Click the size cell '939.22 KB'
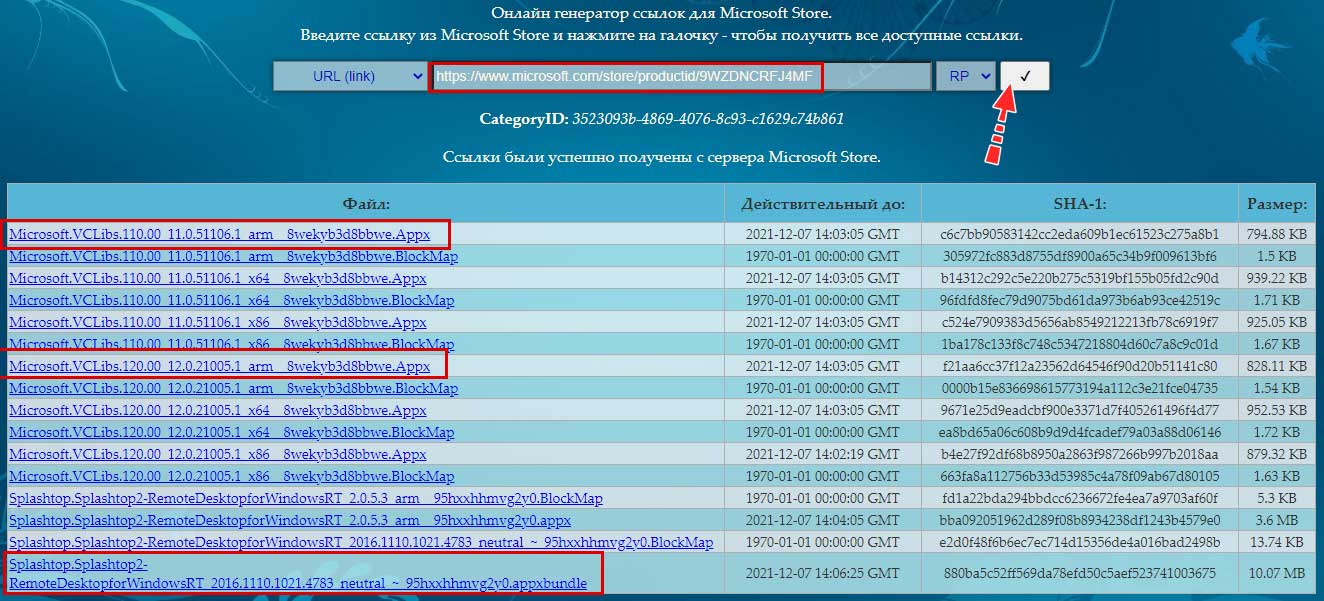1324x601 pixels. coord(1277,278)
